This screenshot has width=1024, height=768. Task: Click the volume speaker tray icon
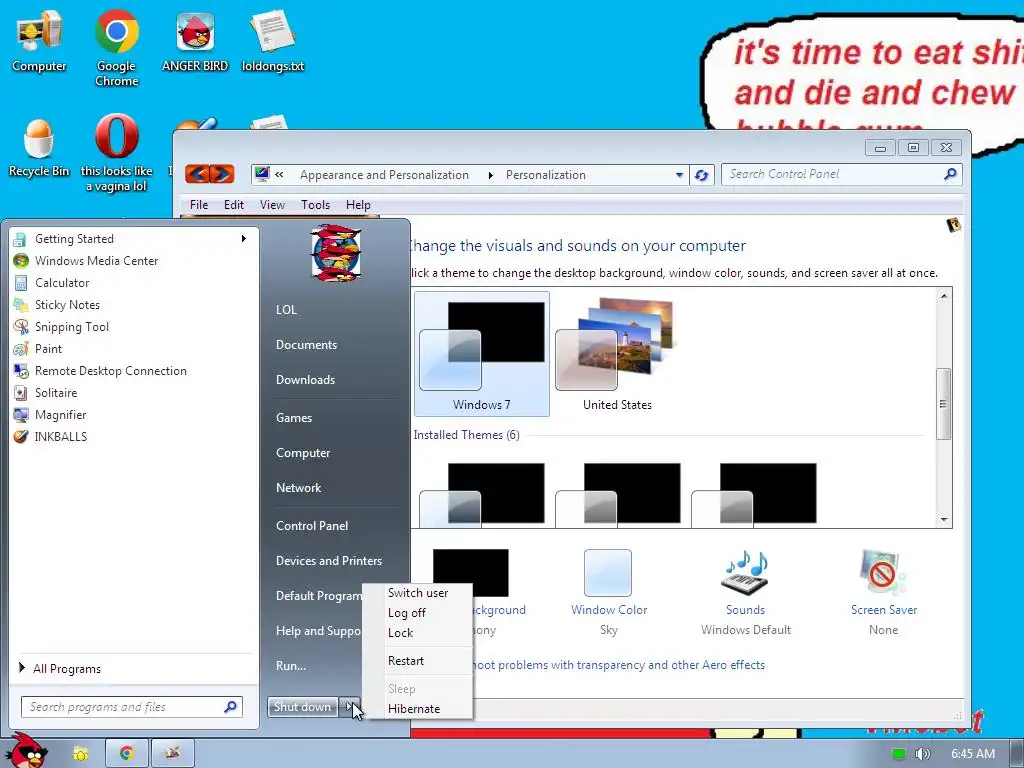922,754
